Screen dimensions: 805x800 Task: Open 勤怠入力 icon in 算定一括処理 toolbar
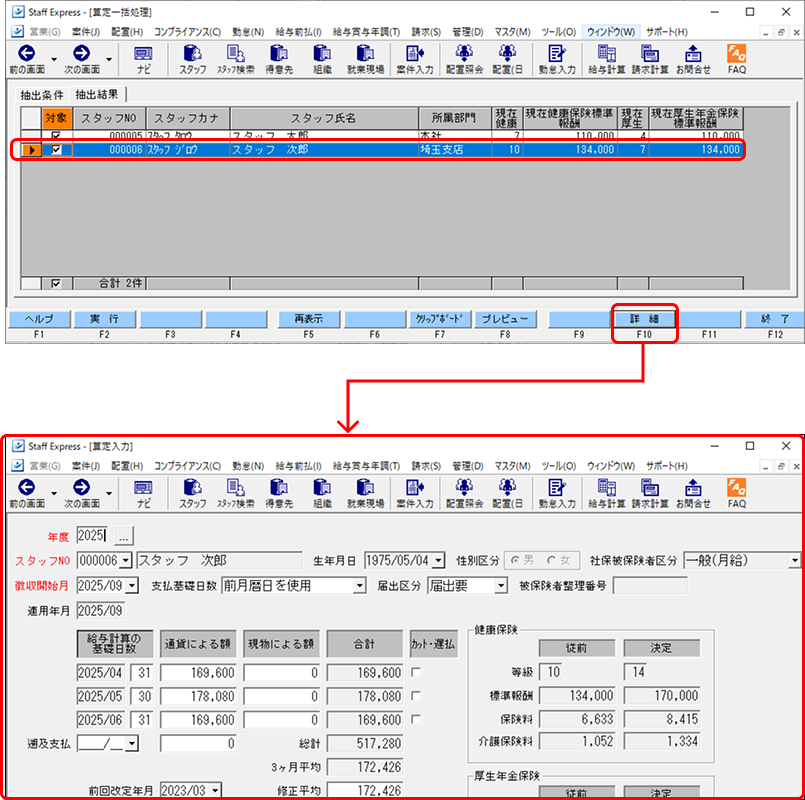(x=557, y=54)
